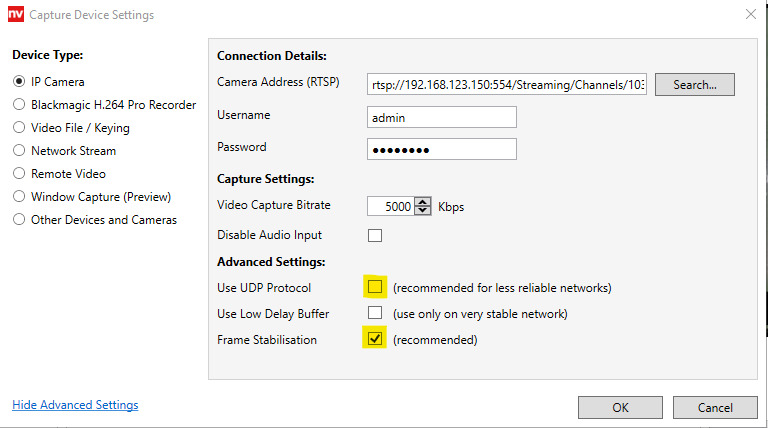The image size is (768, 428).
Task: Choose Video File / Keying device type
Action: pyautogui.click(x=19, y=127)
